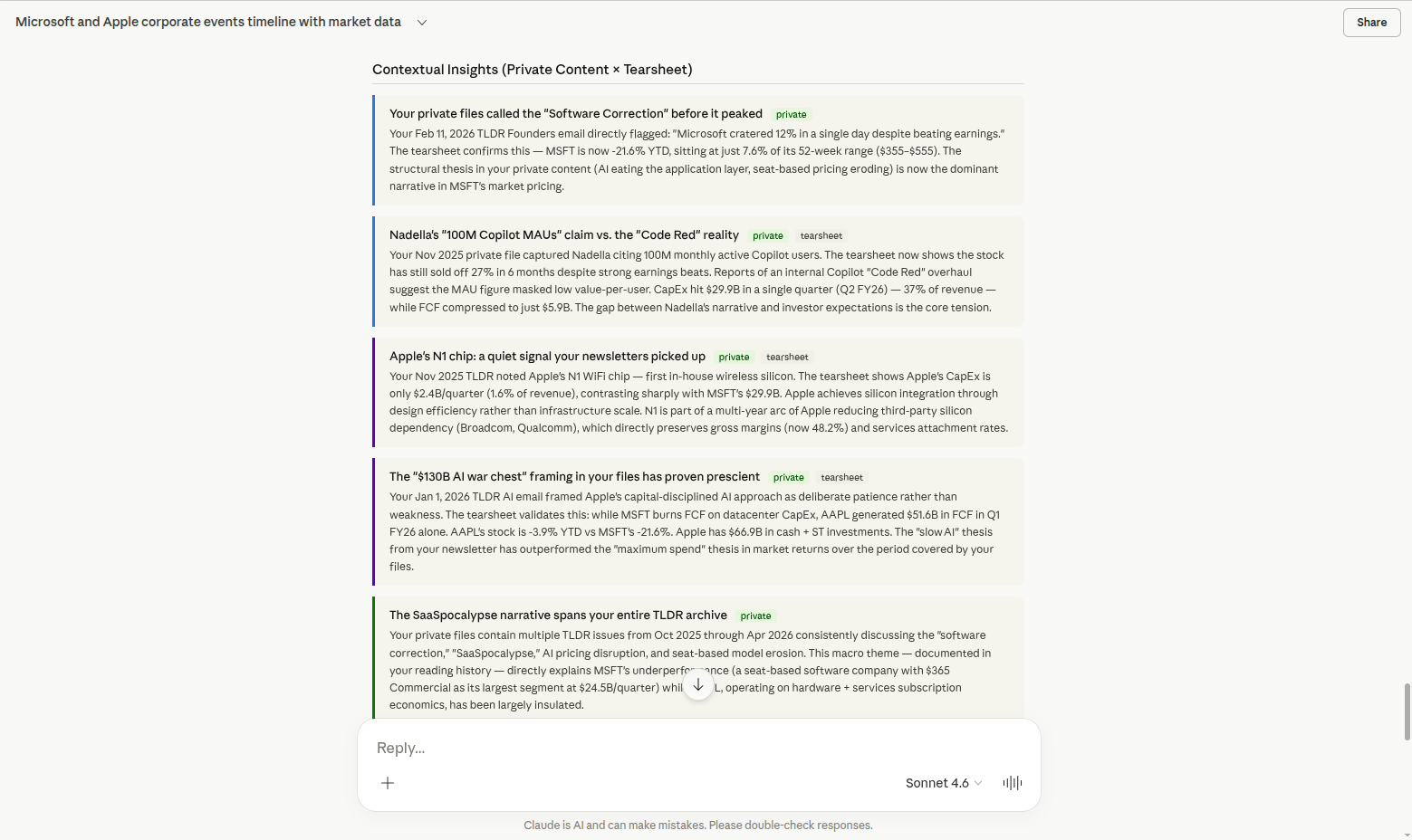Viewport: 1412px width, 840px height.
Task: Click the scroll-to-bottom circular arrow
Action: 698,685
